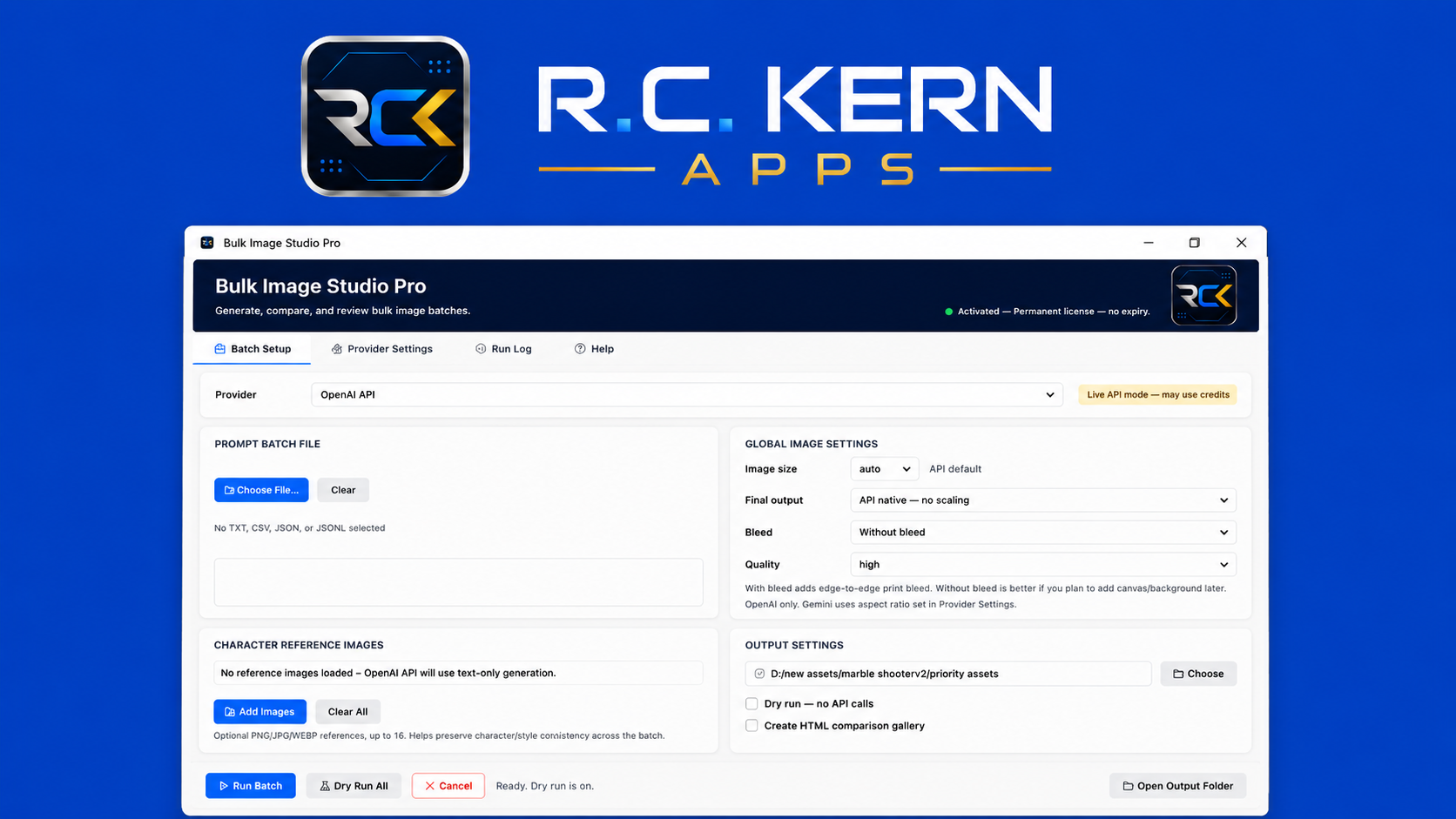Click Open Output Folder button
The height and width of the screenshot is (819, 1456).
pyautogui.click(x=1177, y=786)
